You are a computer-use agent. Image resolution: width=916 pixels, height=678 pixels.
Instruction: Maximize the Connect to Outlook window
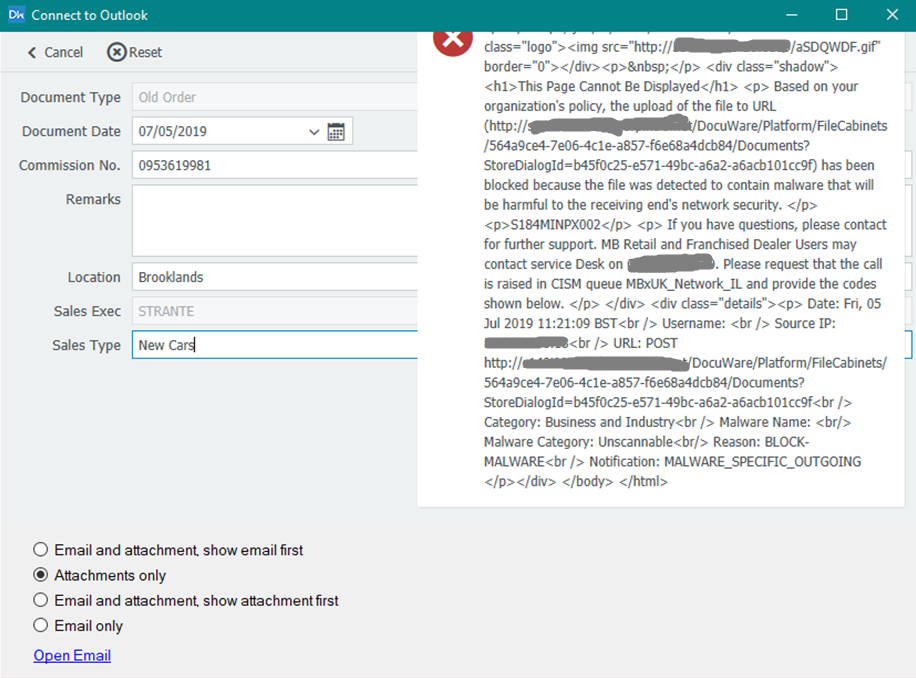point(841,15)
